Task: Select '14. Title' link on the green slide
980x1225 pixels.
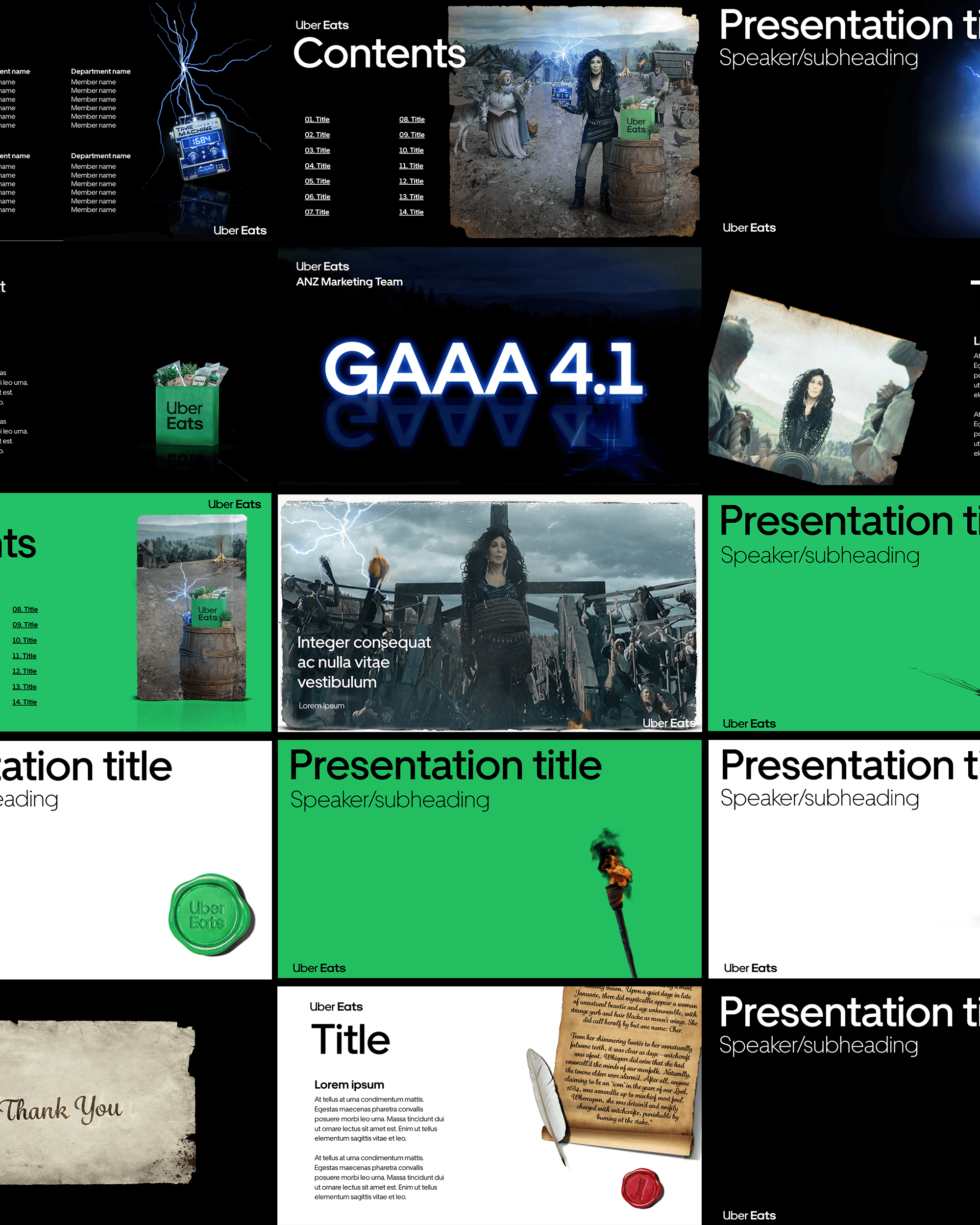Action: click(24, 702)
